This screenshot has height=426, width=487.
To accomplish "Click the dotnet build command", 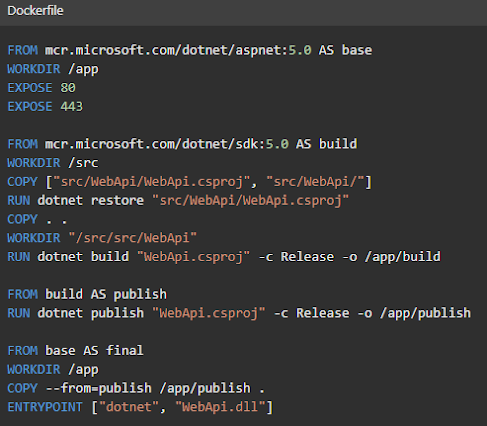I will tap(83, 257).
